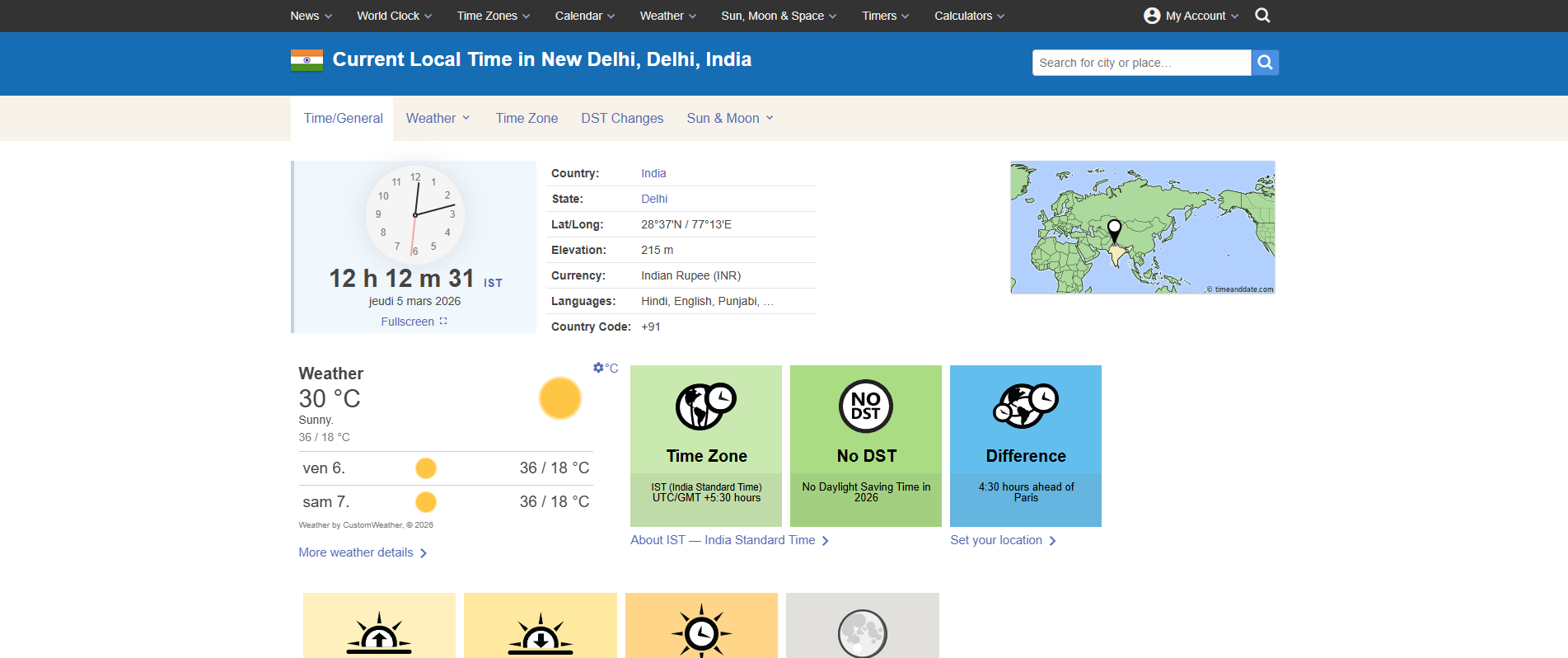Open More weather details link
Image resolution: width=1568 pixels, height=658 pixels.
point(363,552)
